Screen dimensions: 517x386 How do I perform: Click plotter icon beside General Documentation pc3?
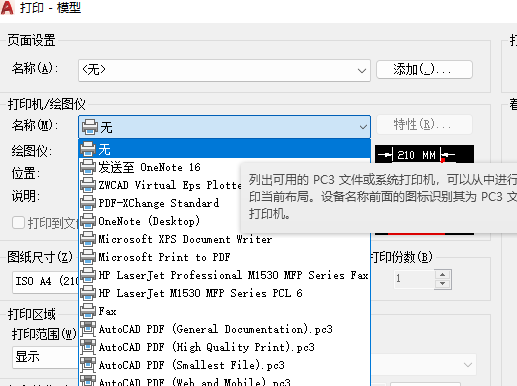88,329
